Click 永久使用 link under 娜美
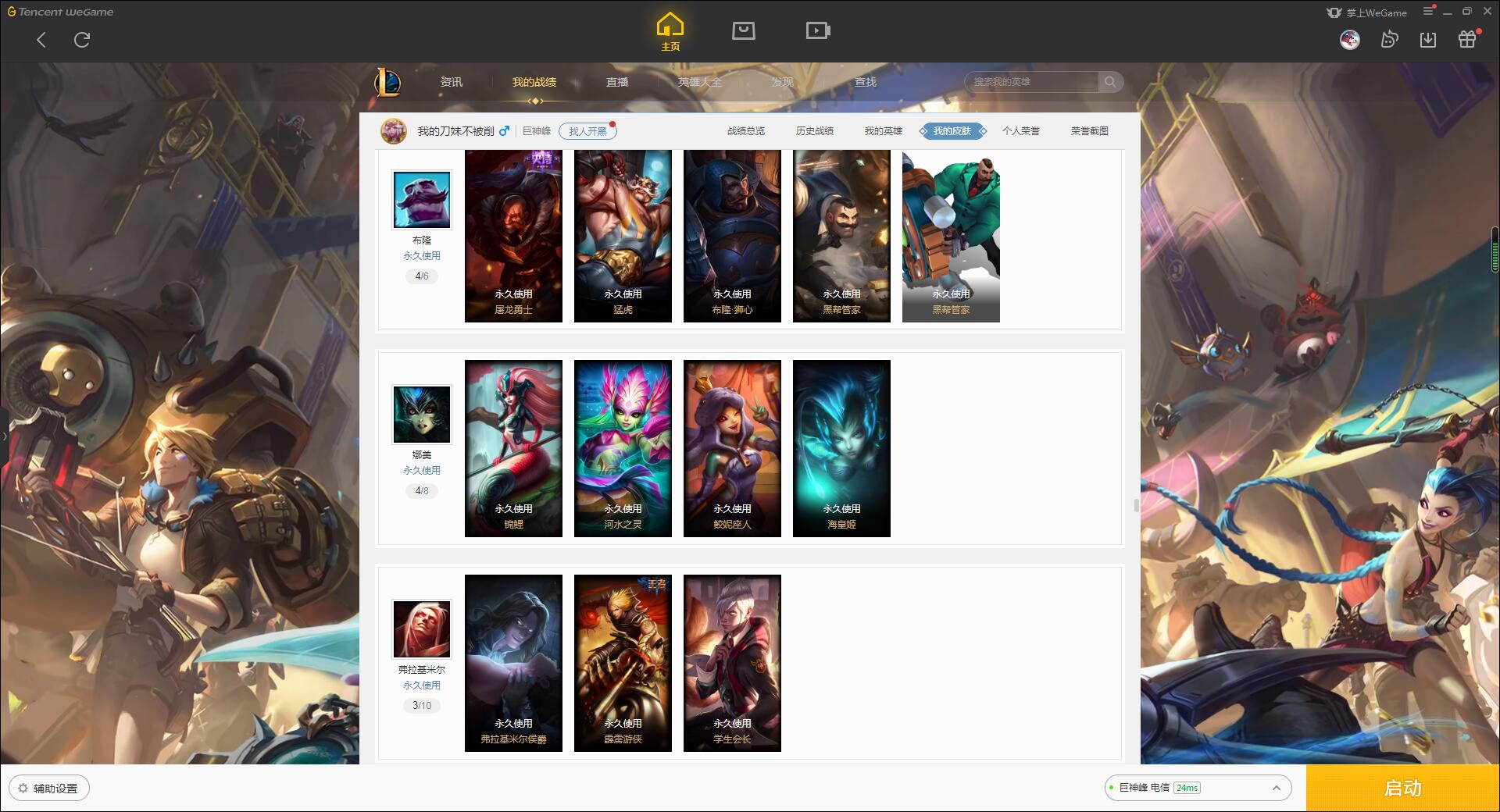 (x=422, y=471)
